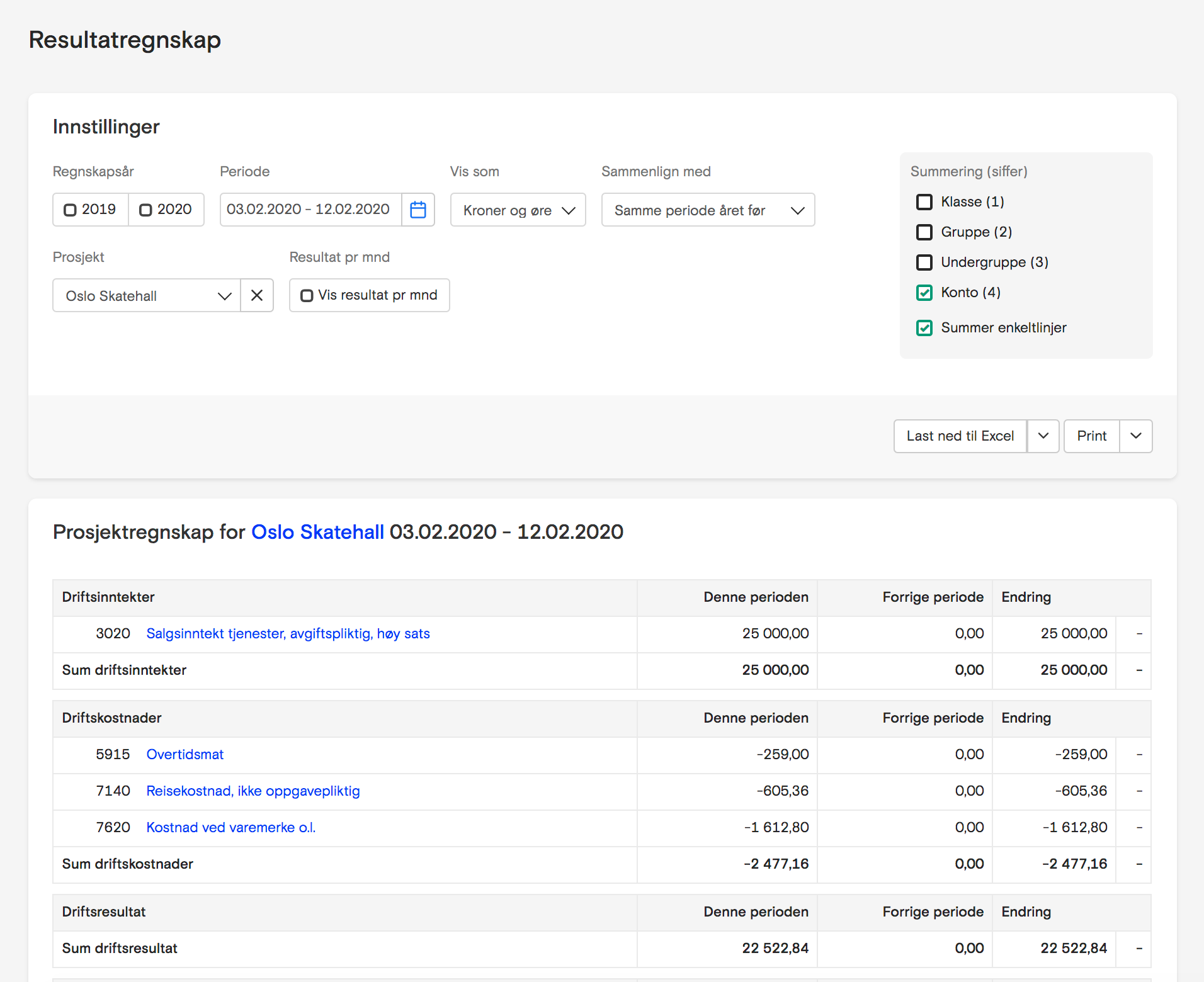Click the Resultatregnskap page title

click(x=125, y=40)
